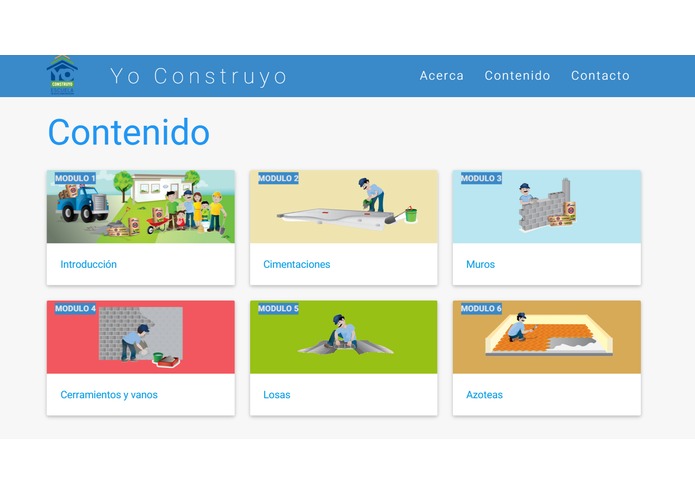Screen dimensions: 695x494
Task: Click the MODULO 1 badge label
Action: tap(75, 178)
